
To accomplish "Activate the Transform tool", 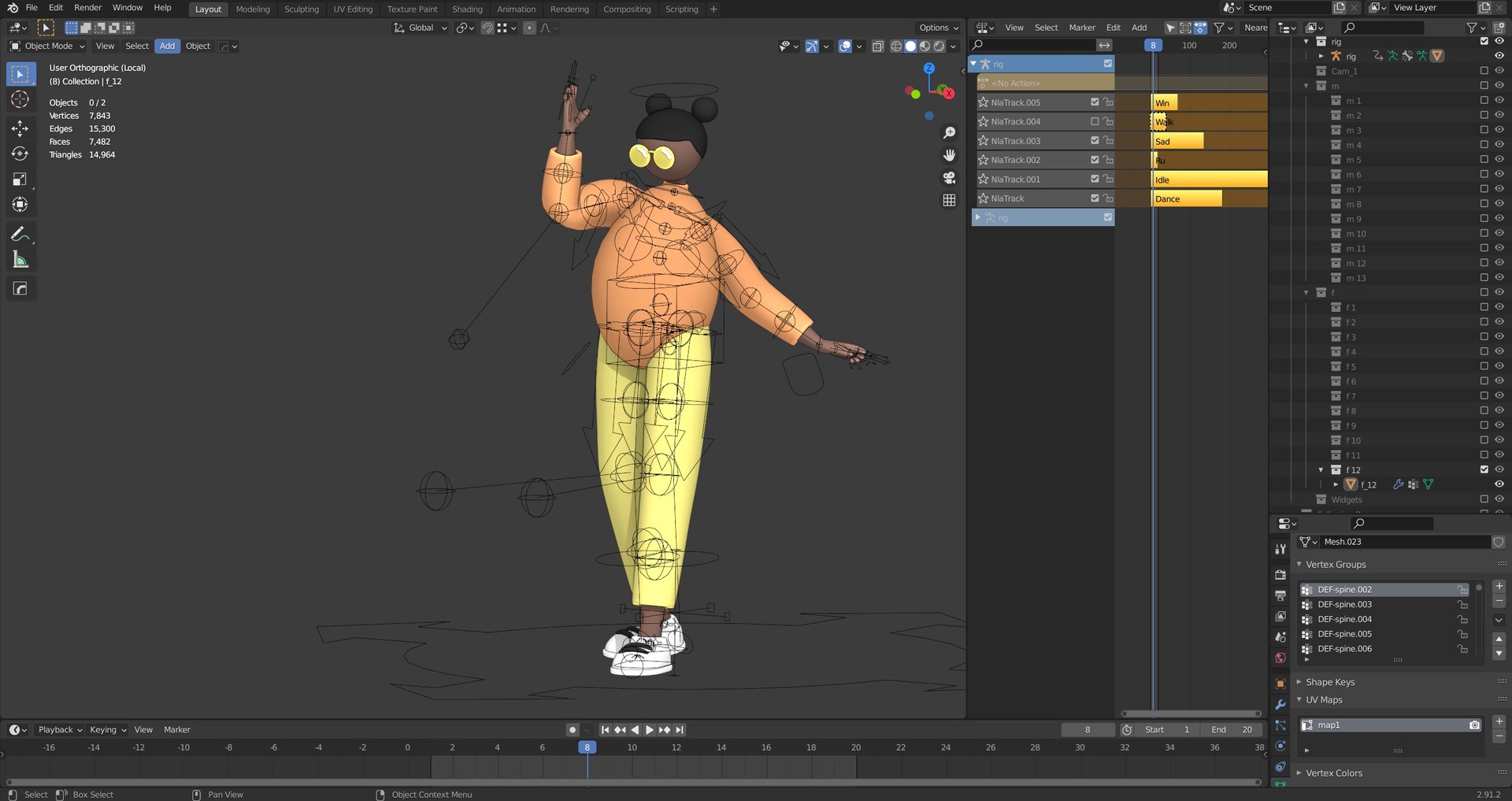I will [x=20, y=205].
